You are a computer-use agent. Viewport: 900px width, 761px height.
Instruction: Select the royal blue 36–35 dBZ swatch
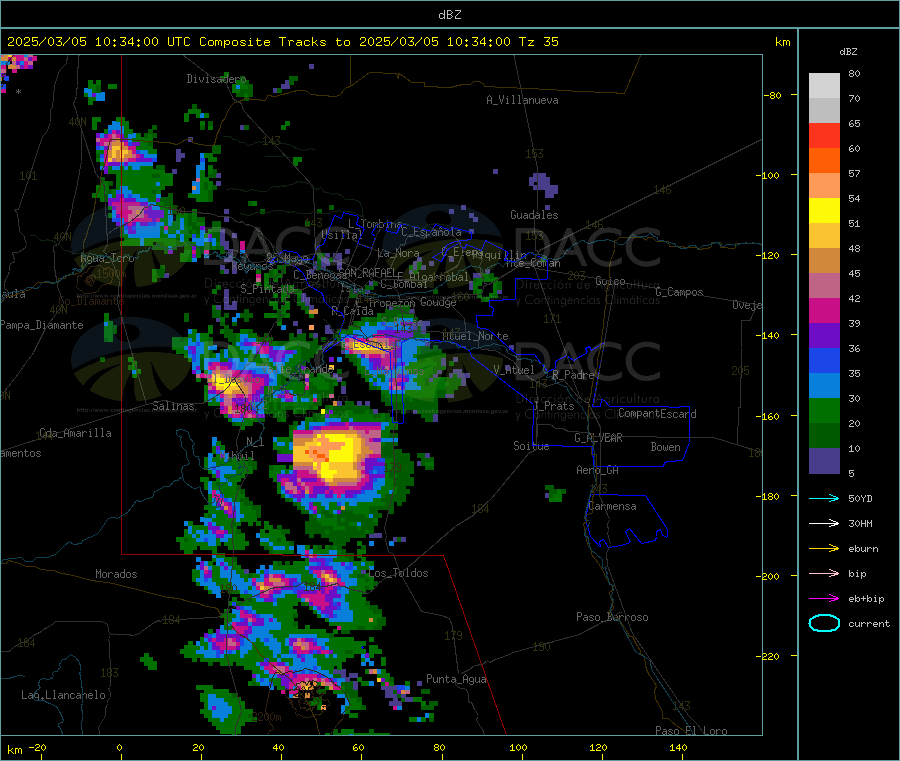tap(824, 361)
